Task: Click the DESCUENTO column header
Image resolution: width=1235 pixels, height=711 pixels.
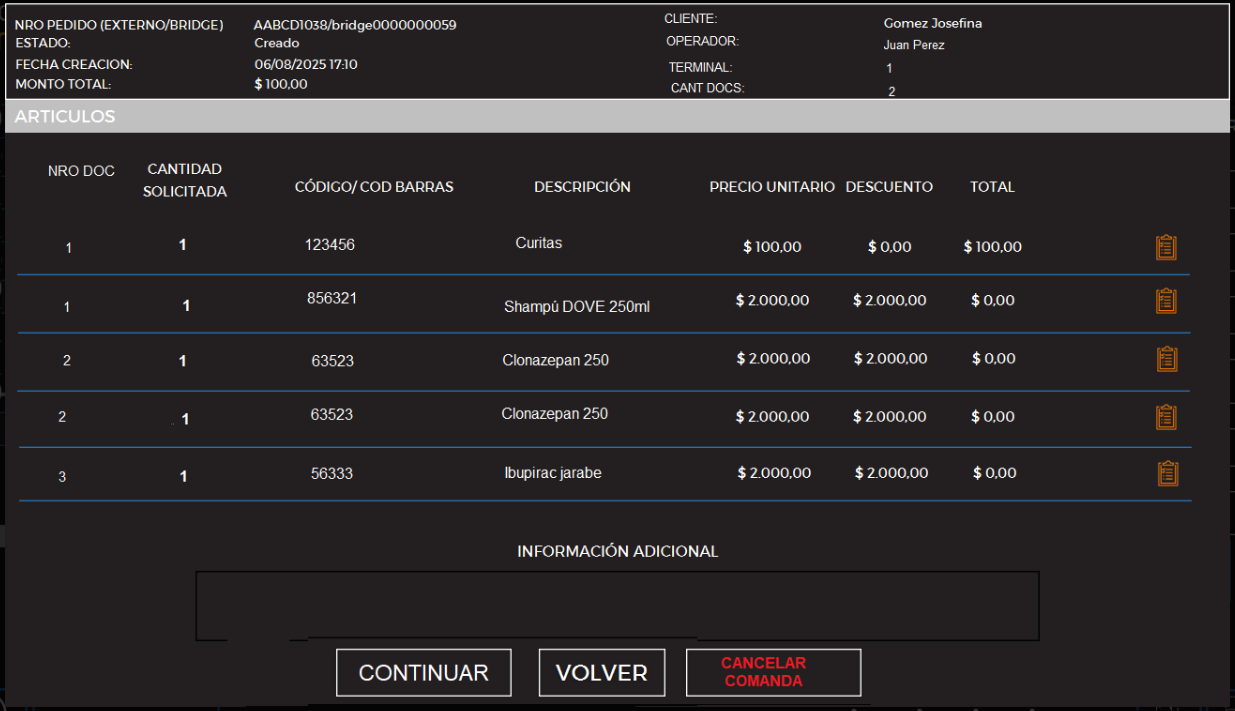Action: coord(889,187)
